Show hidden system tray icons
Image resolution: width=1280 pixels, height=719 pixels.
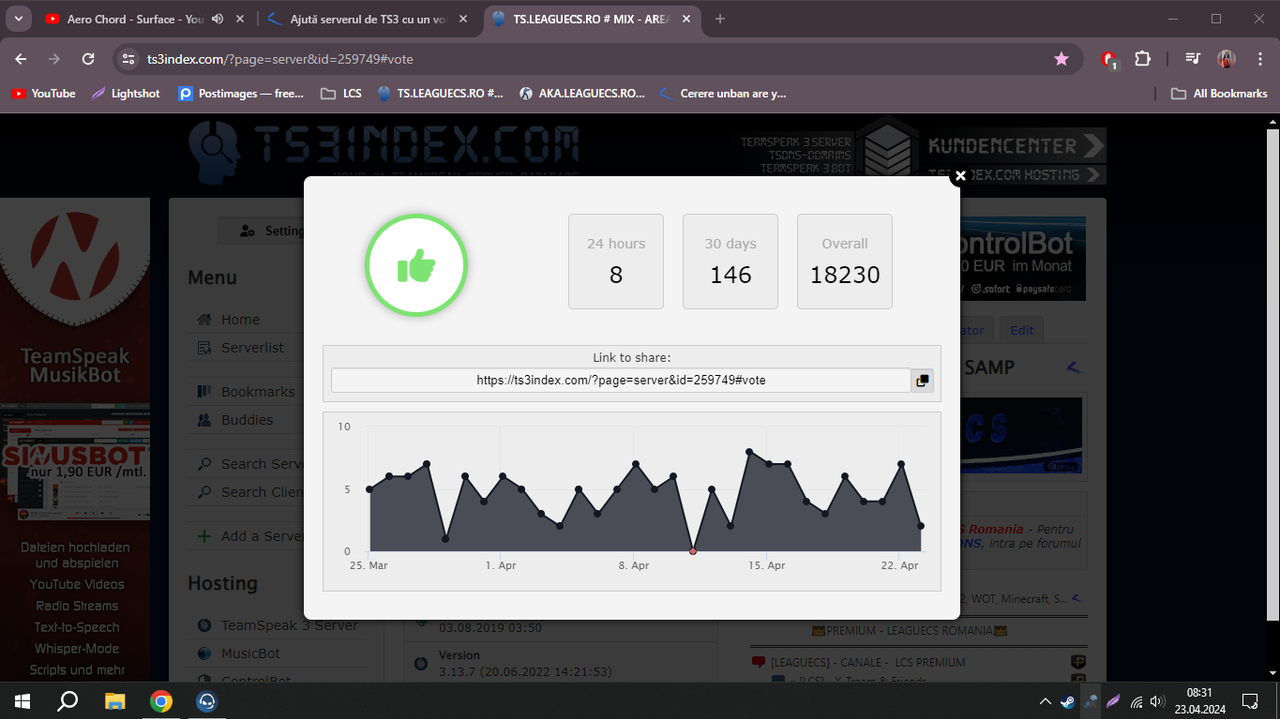point(1045,701)
